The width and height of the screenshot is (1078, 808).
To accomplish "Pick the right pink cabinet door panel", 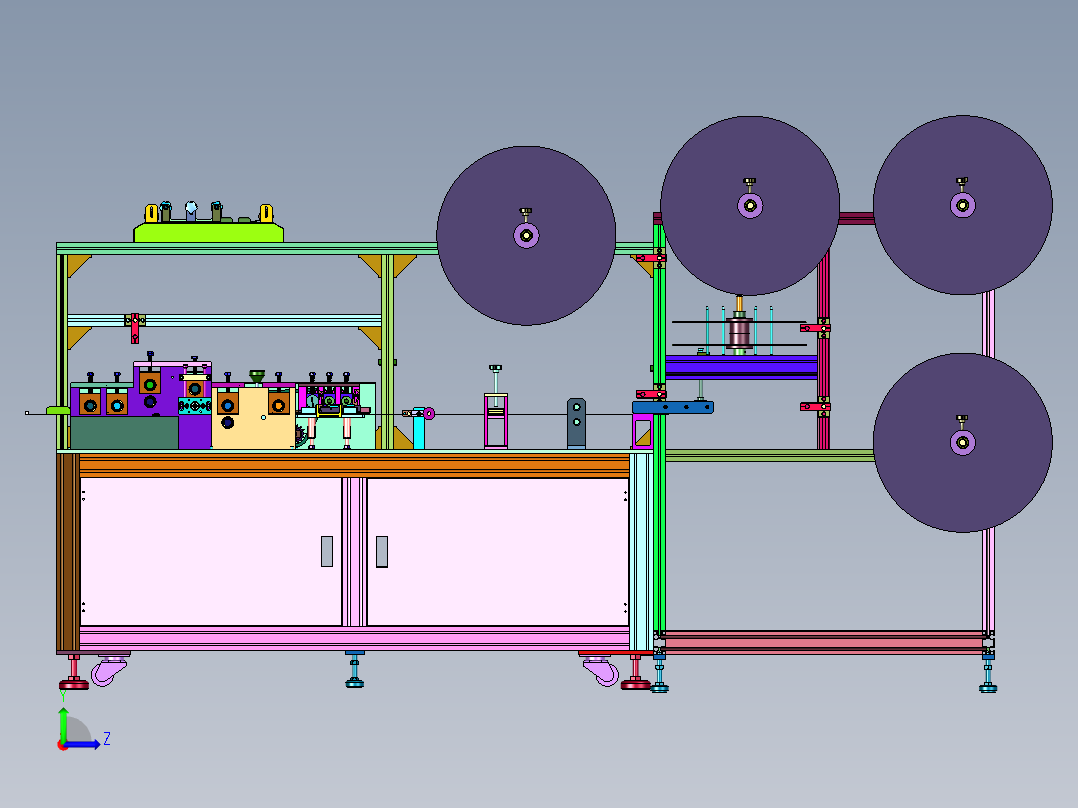I will click(x=498, y=552).
